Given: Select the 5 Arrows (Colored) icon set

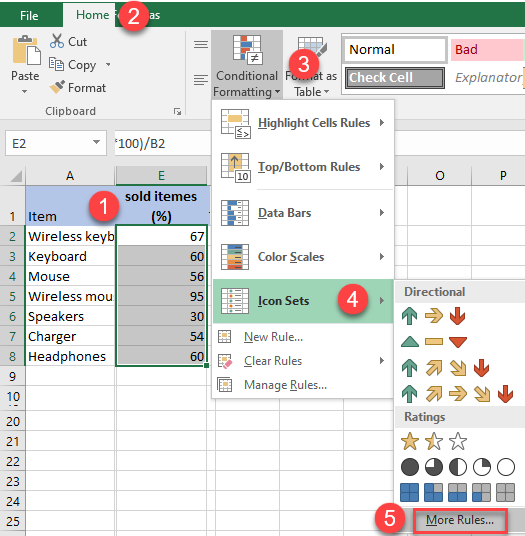Looking at the screenshot, I should coord(457,393).
